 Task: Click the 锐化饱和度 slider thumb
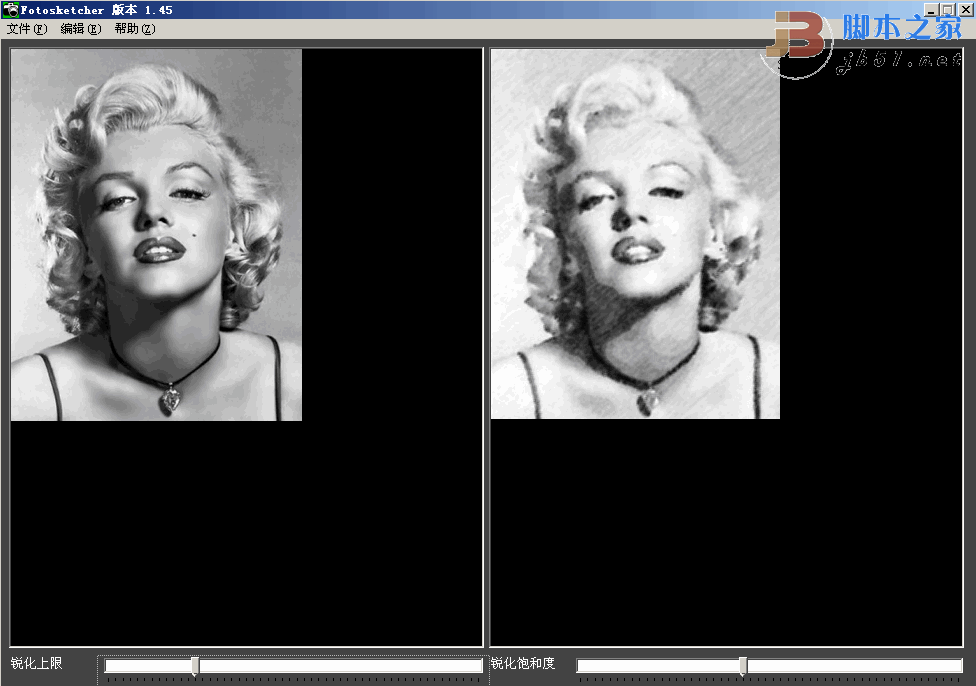742,666
